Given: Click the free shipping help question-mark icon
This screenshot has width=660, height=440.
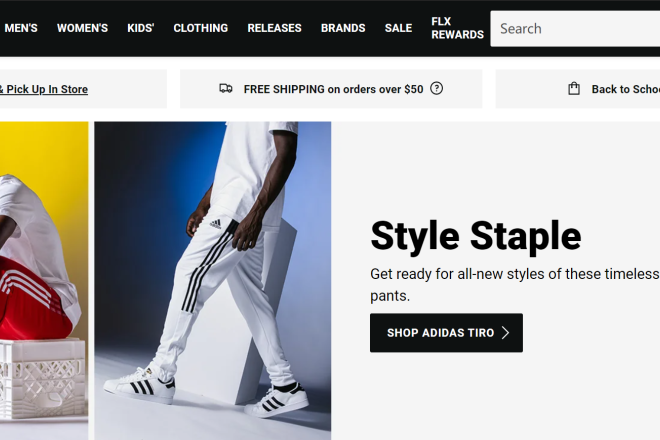Looking at the screenshot, I should coord(436,89).
